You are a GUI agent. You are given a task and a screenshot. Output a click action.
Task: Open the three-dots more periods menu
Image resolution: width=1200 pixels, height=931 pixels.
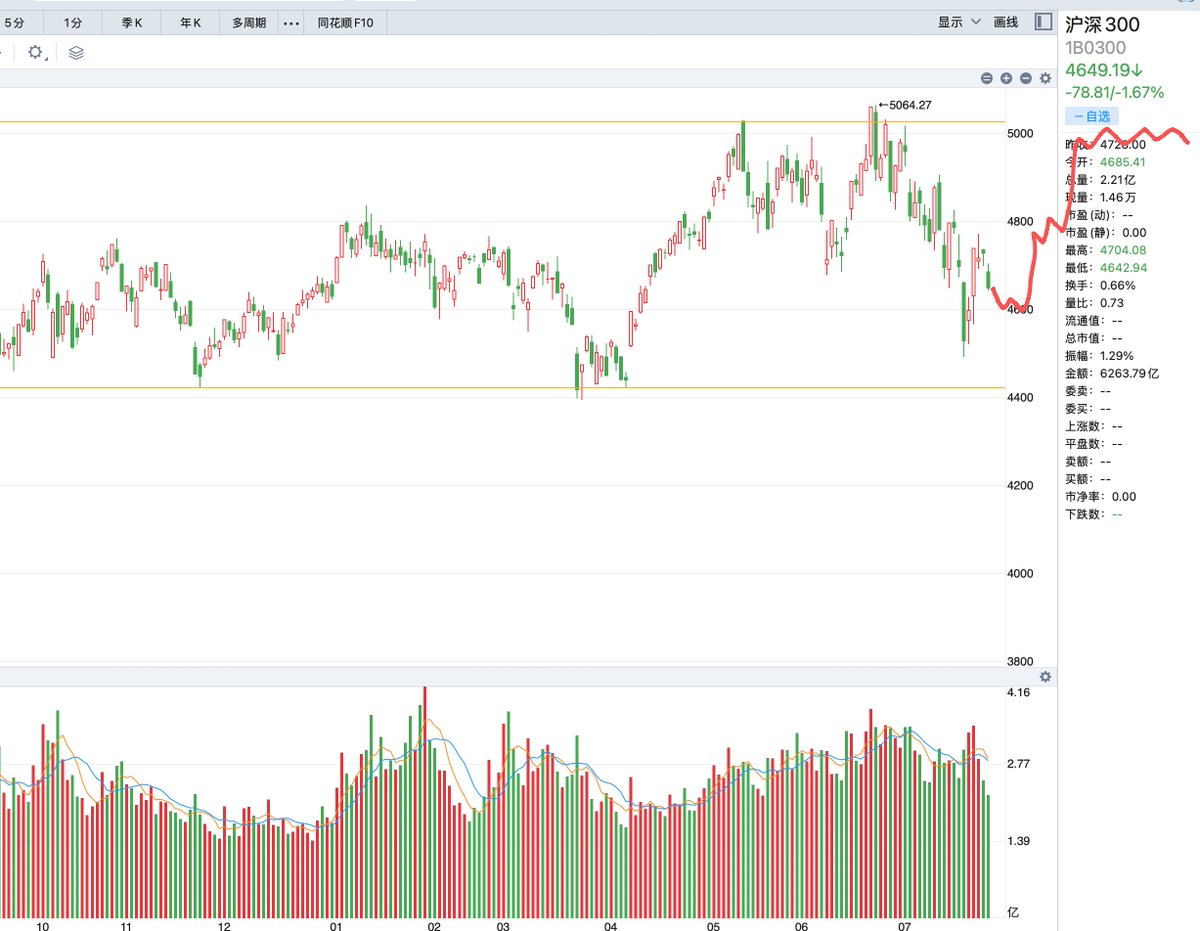[291, 22]
